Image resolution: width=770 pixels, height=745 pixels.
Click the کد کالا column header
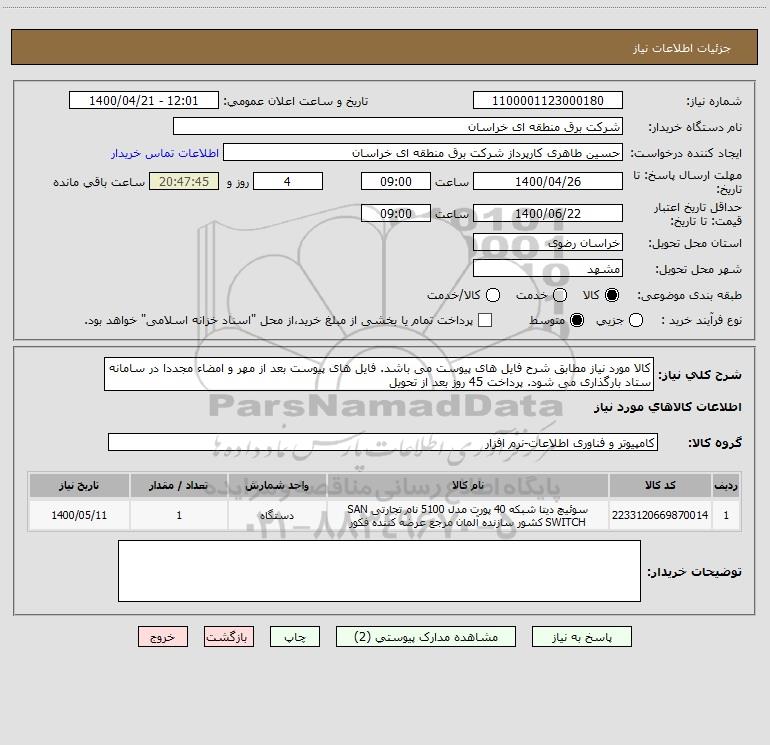[x=660, y=485]
